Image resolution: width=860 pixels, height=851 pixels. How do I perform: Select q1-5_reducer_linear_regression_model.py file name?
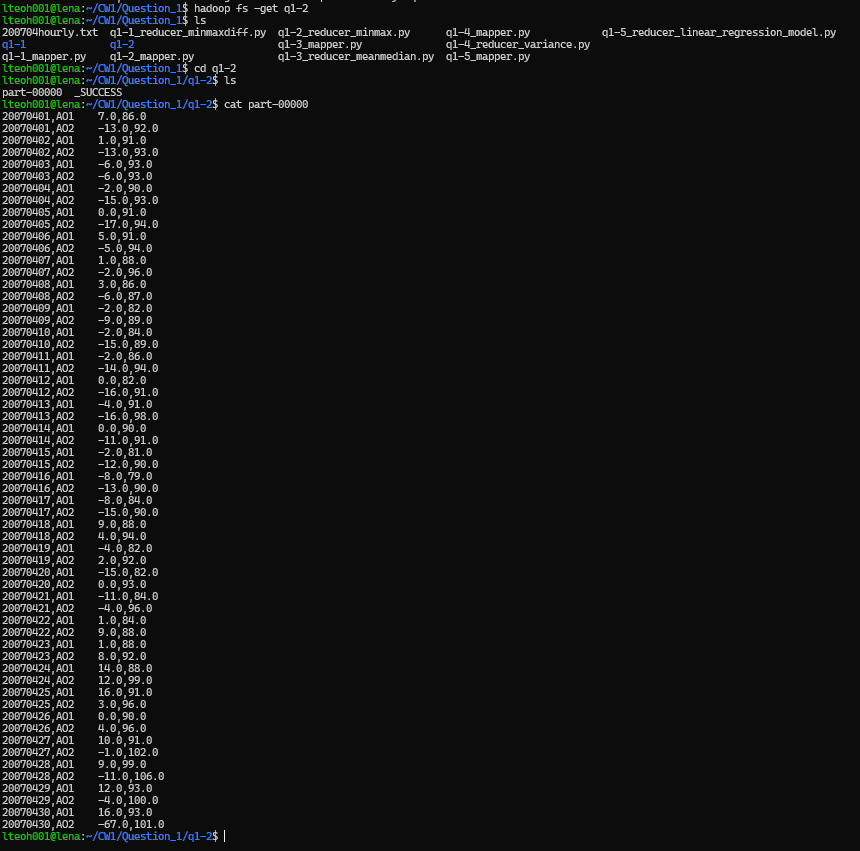click(x=718, y=32)
